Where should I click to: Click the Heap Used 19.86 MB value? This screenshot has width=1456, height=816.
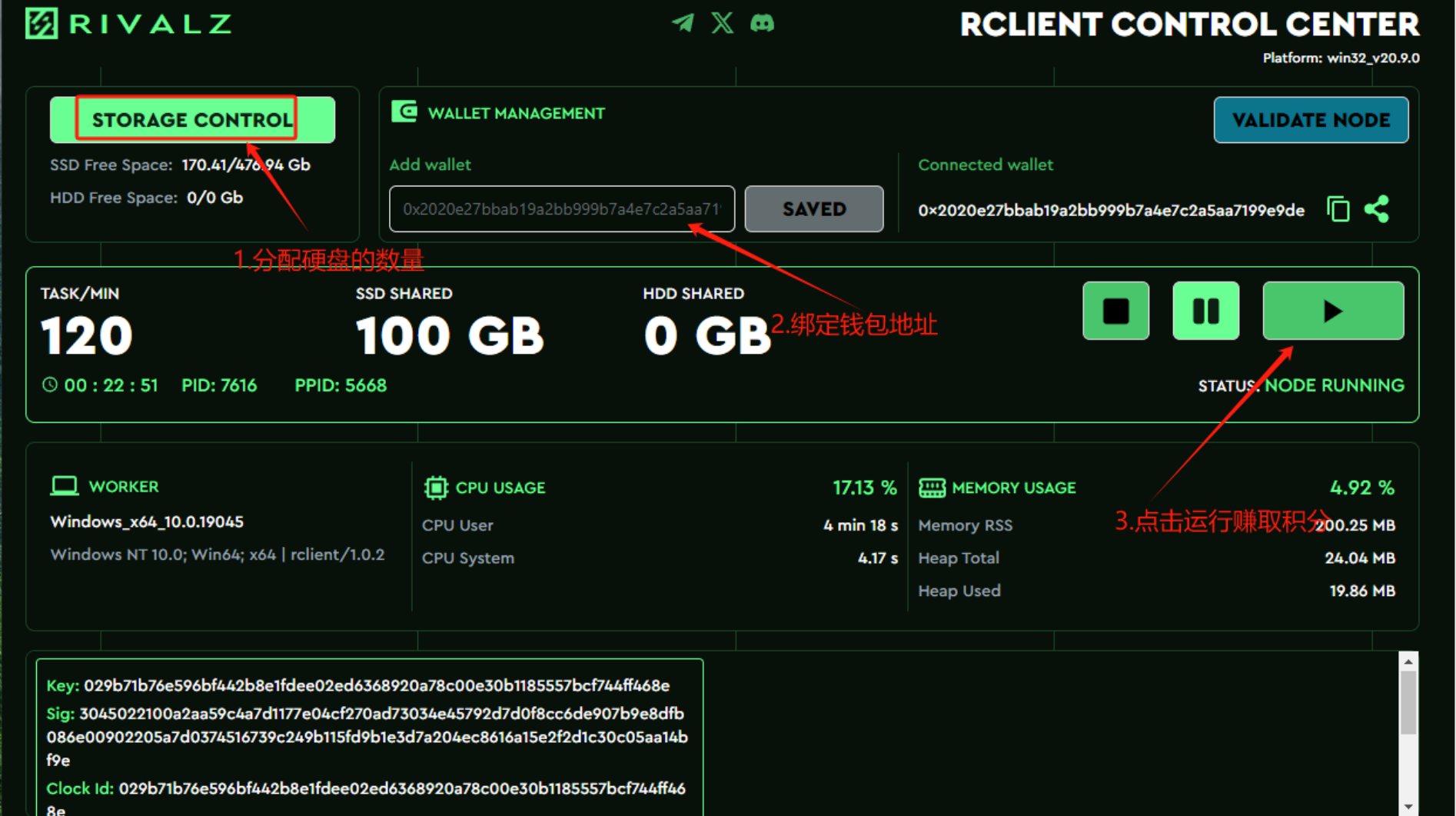click(x=1362, y=591)
